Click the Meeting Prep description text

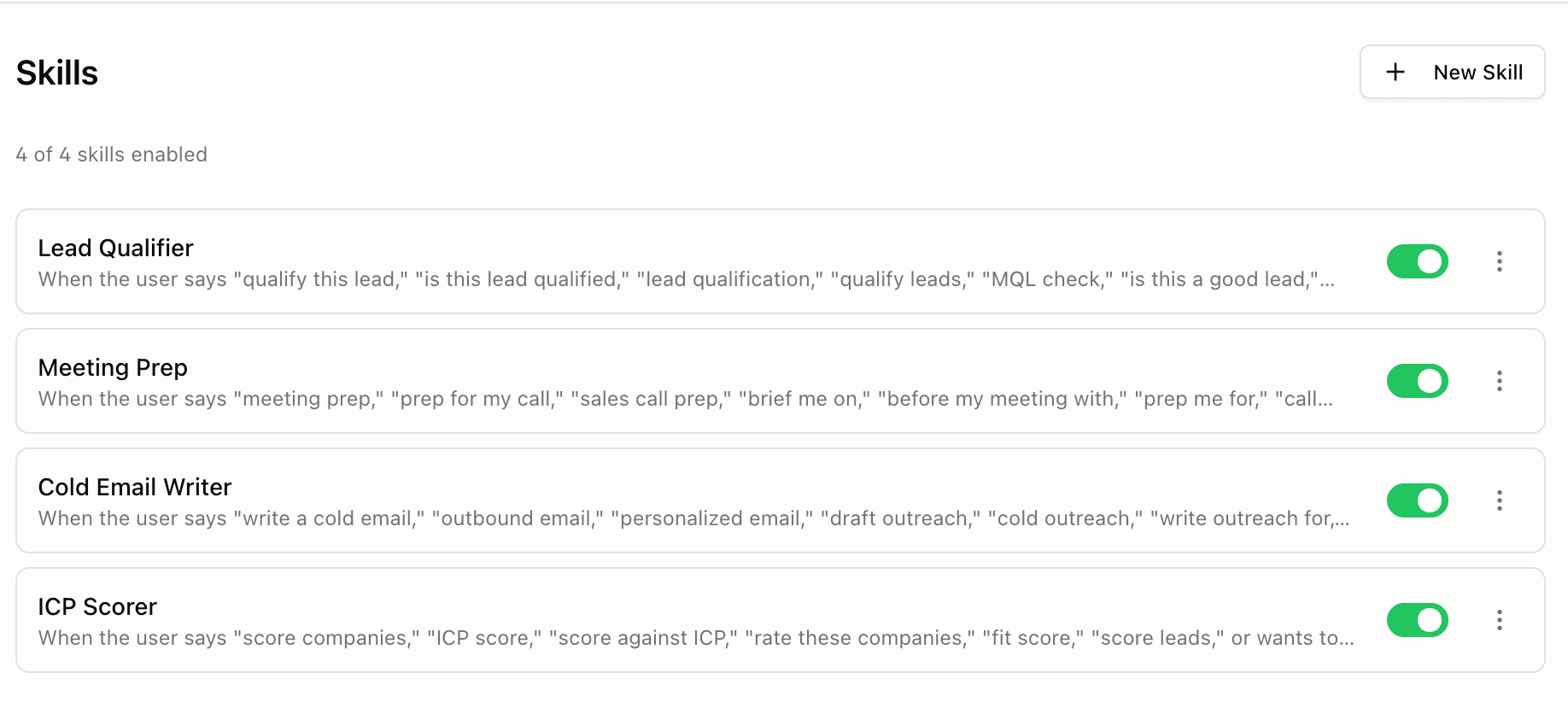tap(685, 399)
